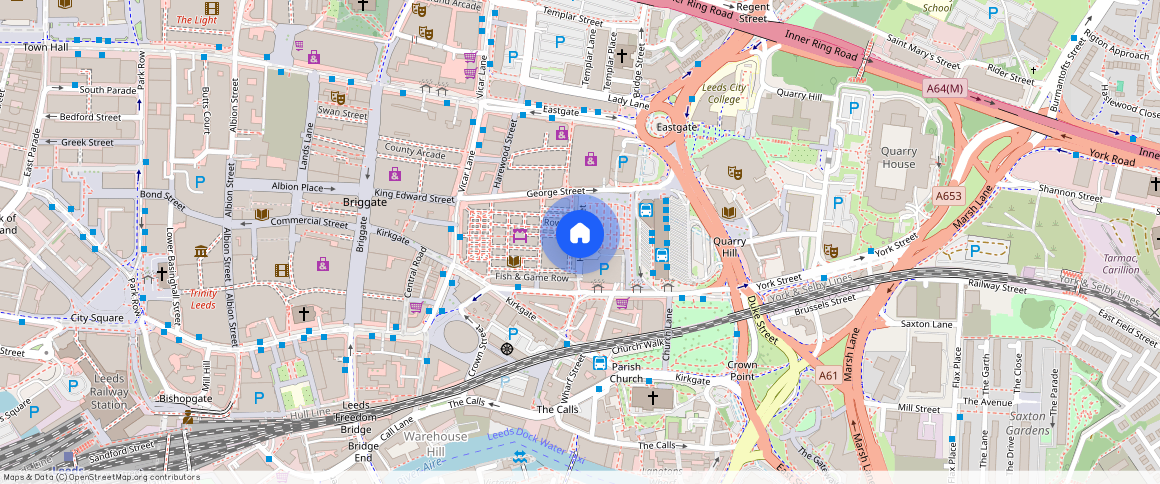Select the water taxi ferry icon on river

pos(519,457)
